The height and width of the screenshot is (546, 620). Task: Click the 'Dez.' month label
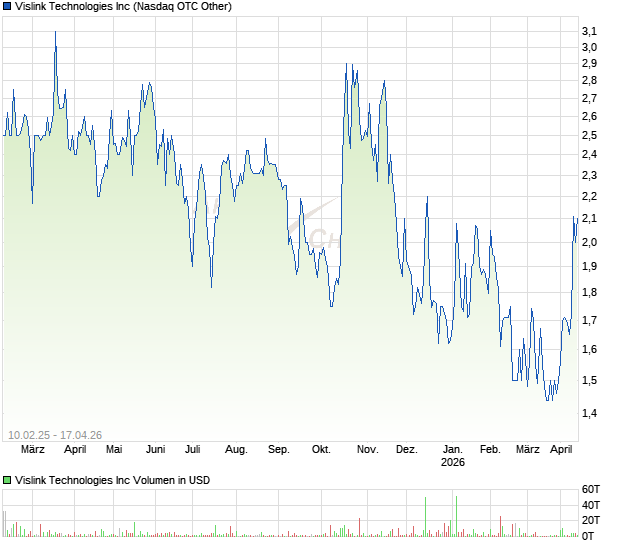click(x=406, y=450)
